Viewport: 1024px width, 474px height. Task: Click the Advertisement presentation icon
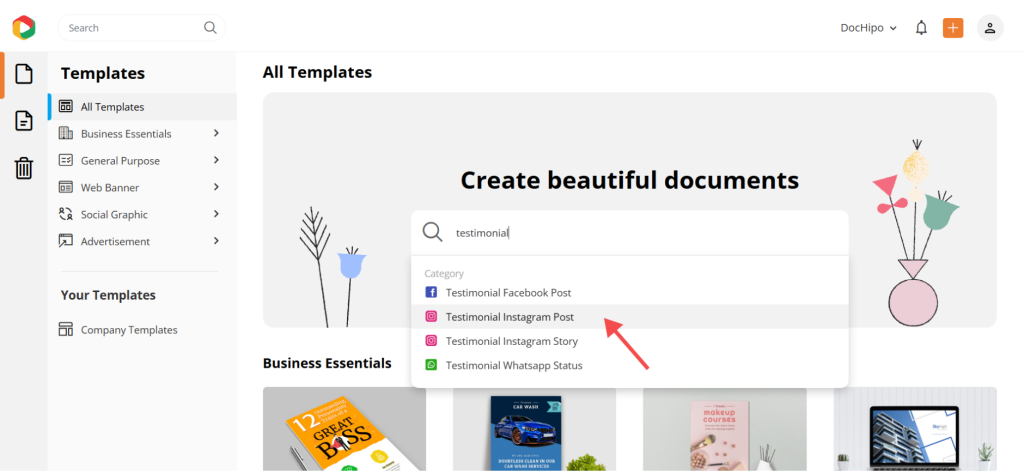66,241
